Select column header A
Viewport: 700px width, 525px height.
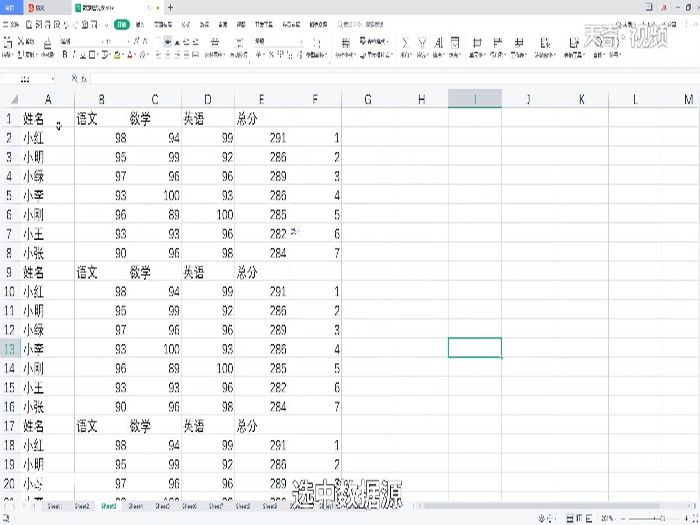pos(48,99)
